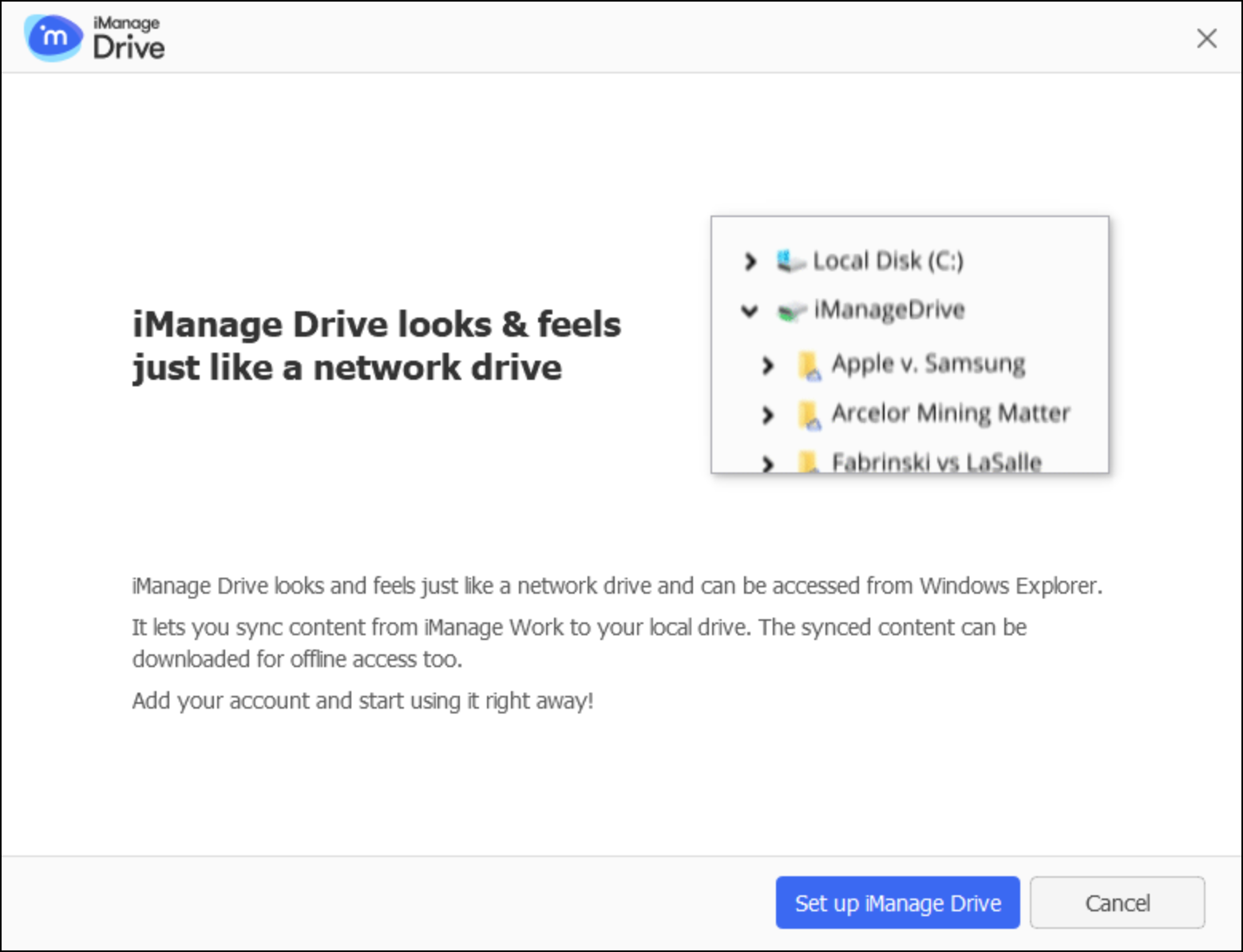
Task: Click the 'Add your account' description line
Action: (362, 701)
